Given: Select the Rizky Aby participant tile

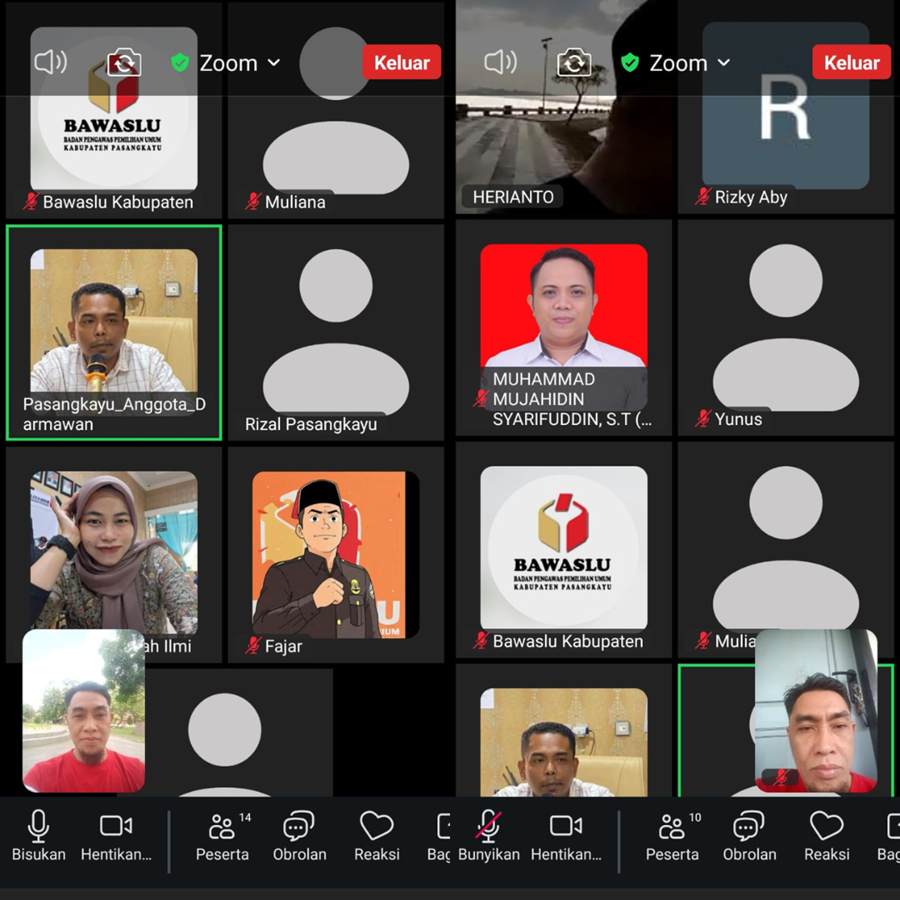Looking at the screenshot, I should 786,107.
